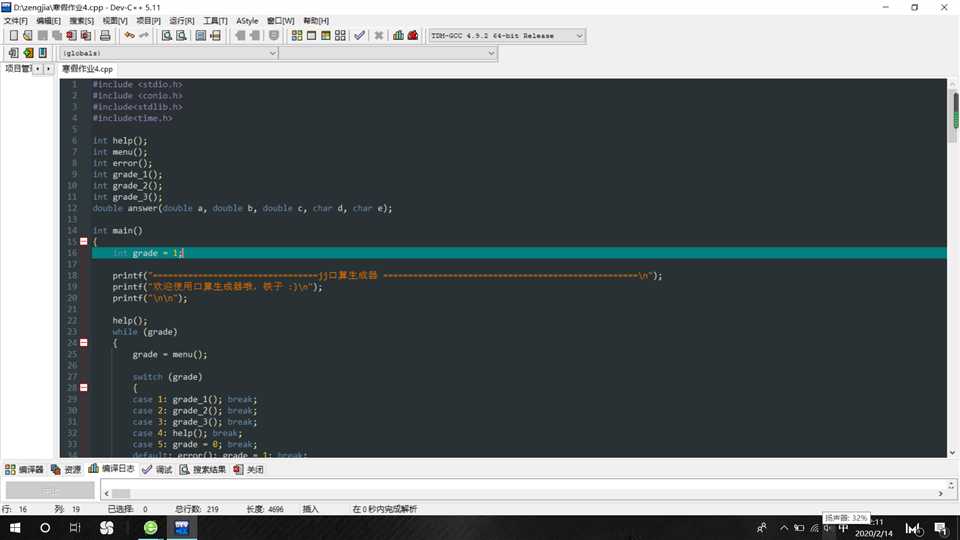
Task: Click the Close All files toolbar icon
Action: (x=86, y=36)
